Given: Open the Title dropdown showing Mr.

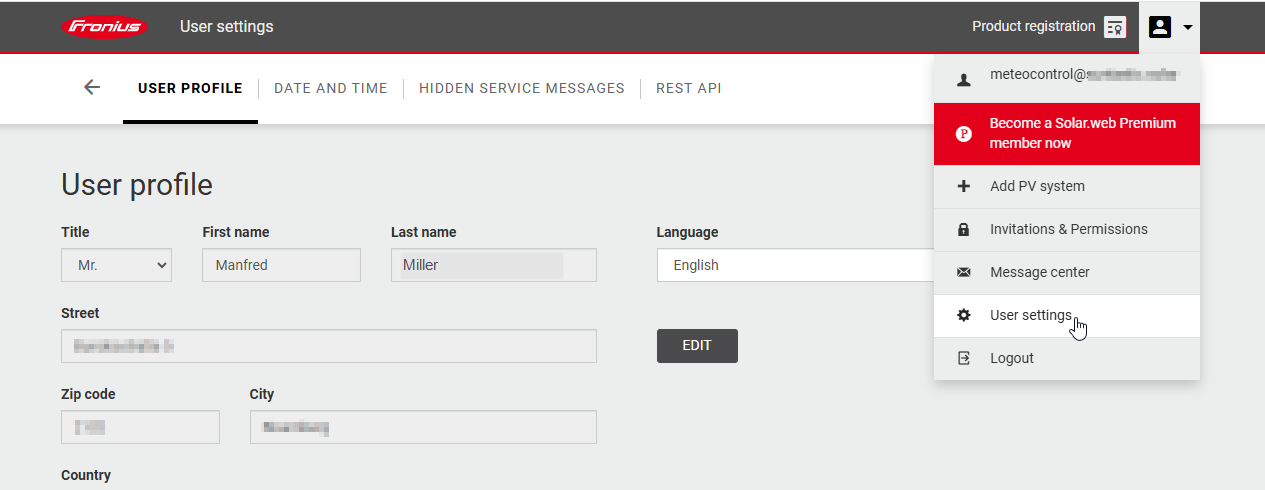Looking at the screenshot, I should click(116, 265).
